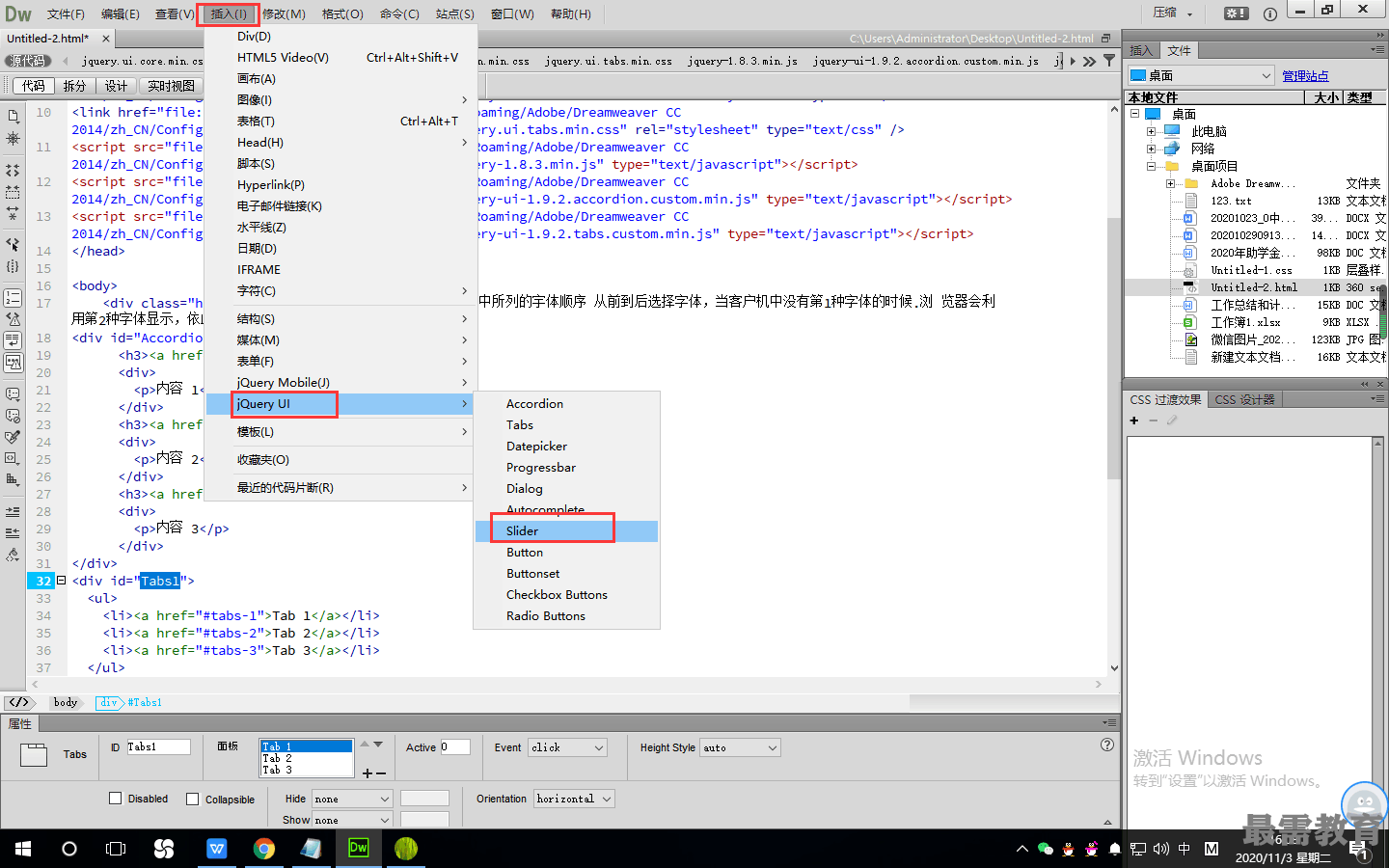Click the remove panel minus button in Tabs properties
This screenshot has width=1389, height=868.
(381, 773)
